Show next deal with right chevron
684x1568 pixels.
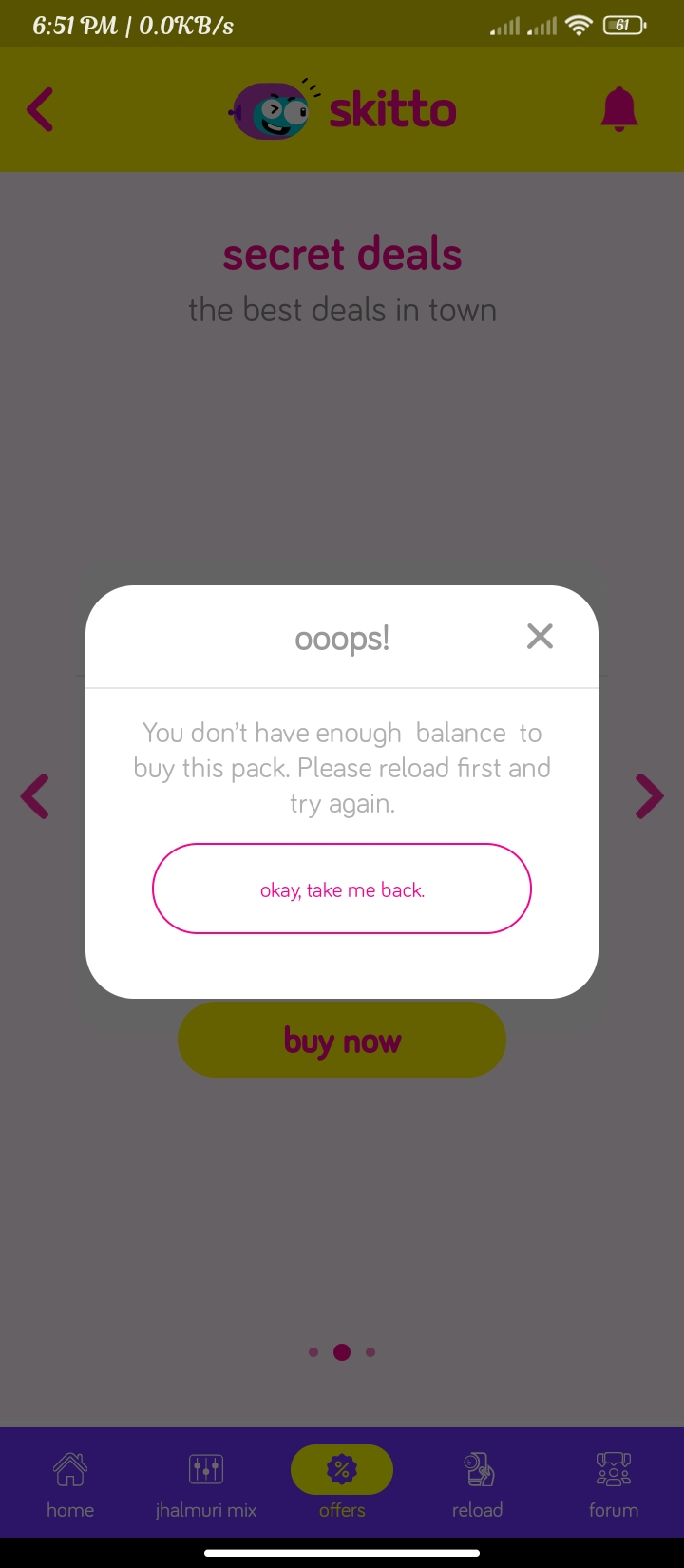(x=650, y=796)
